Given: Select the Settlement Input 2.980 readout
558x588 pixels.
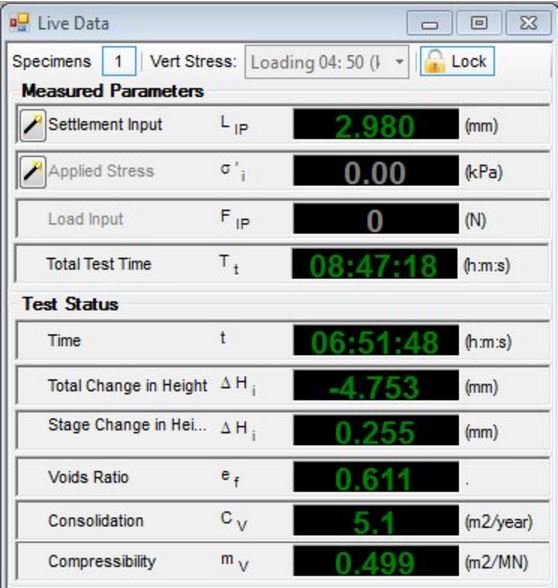Looking at the screenshot, I should pyautogui.click(x=376, y=124).
